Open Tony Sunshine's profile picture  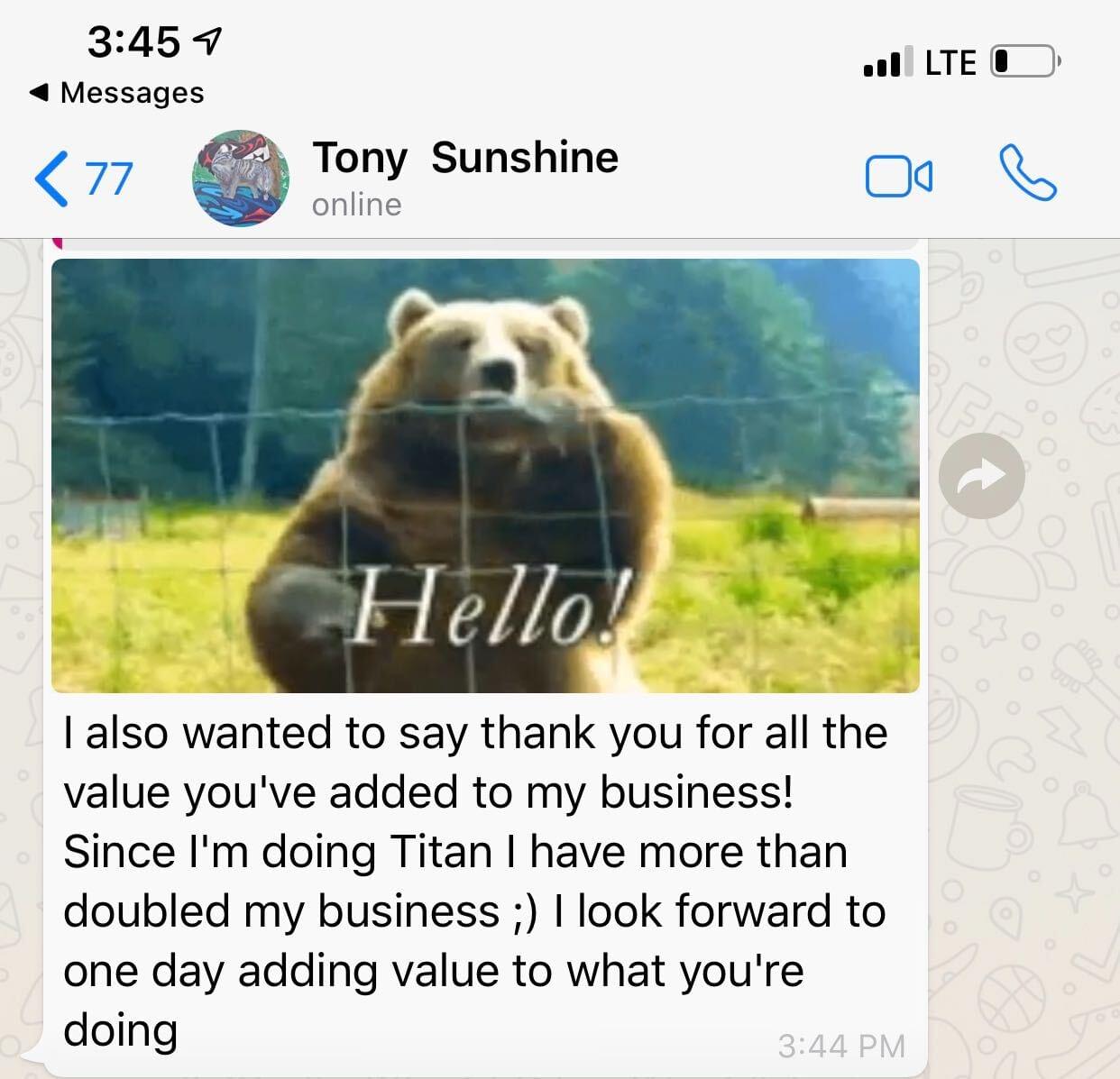(x=241, y=178)
